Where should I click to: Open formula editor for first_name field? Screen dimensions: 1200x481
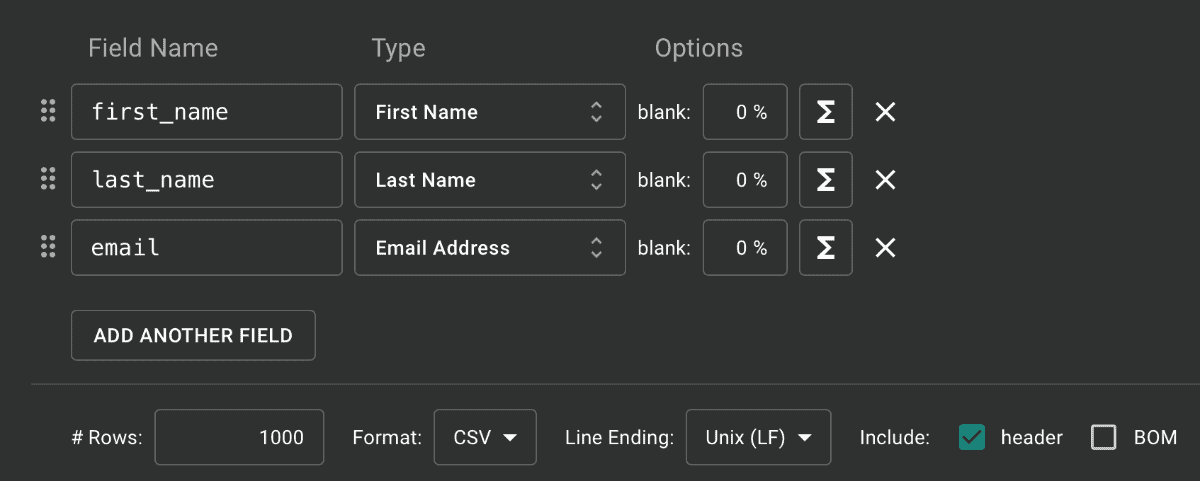(826, 112)
